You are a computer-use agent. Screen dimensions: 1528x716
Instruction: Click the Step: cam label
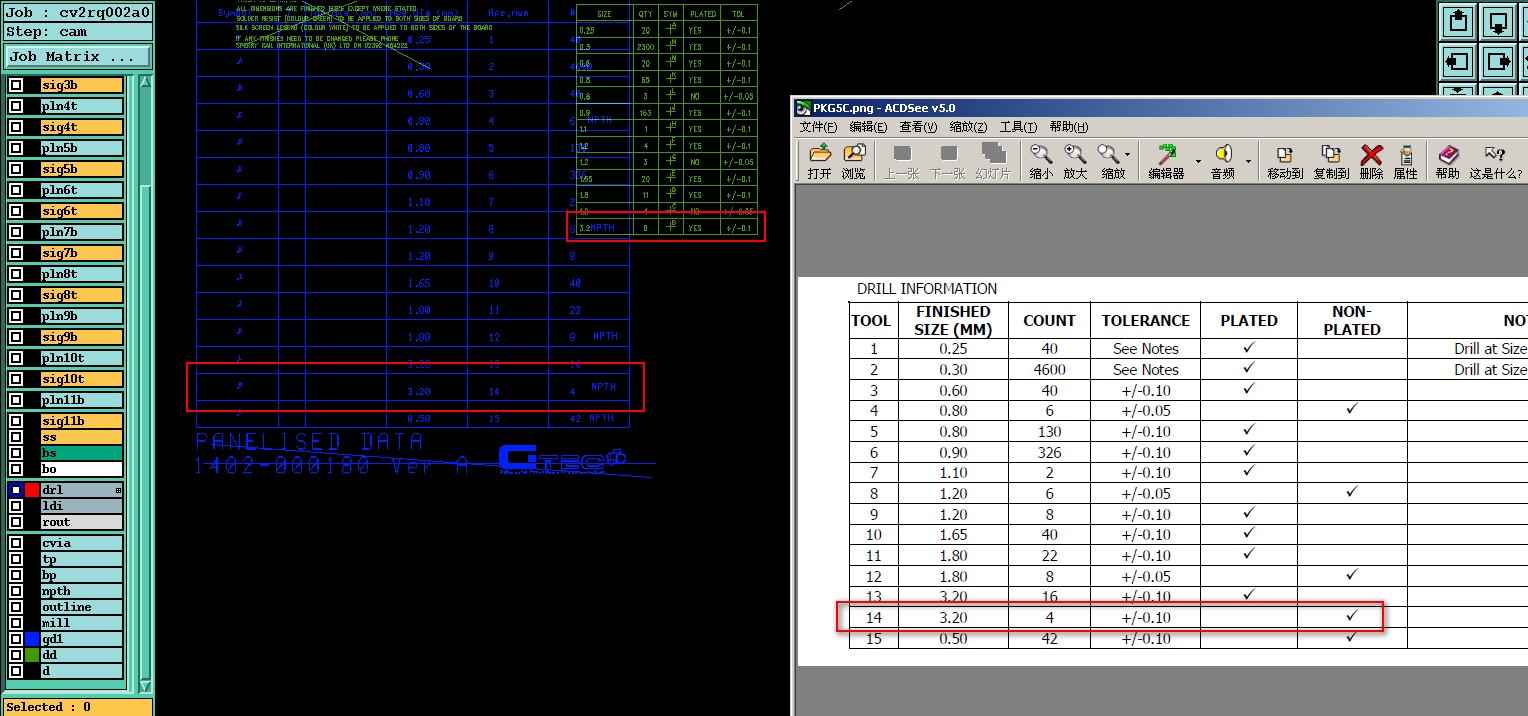pyautogui.click(x=78, y=32)
